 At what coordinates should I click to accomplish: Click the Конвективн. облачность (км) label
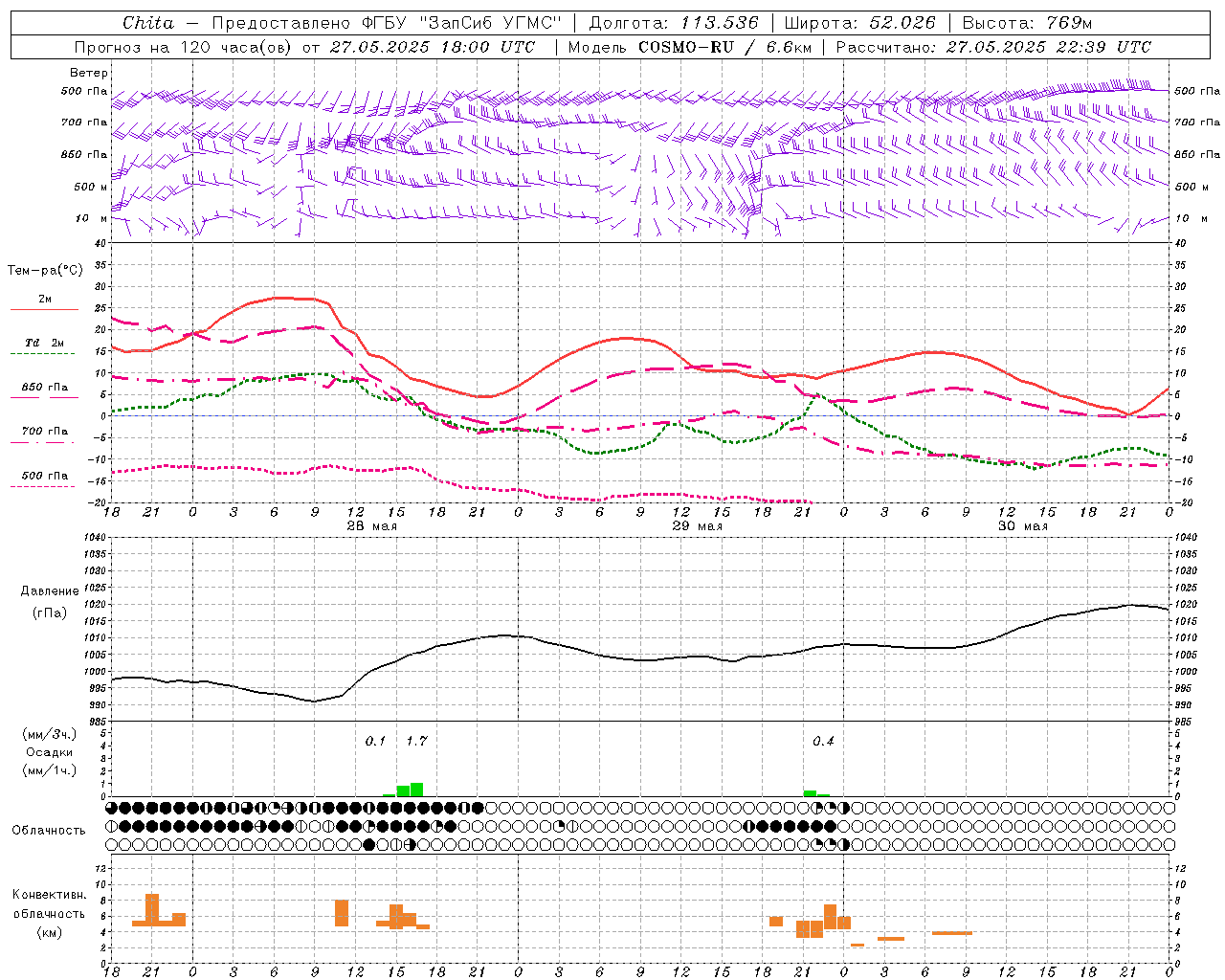[x=49, y=913]
